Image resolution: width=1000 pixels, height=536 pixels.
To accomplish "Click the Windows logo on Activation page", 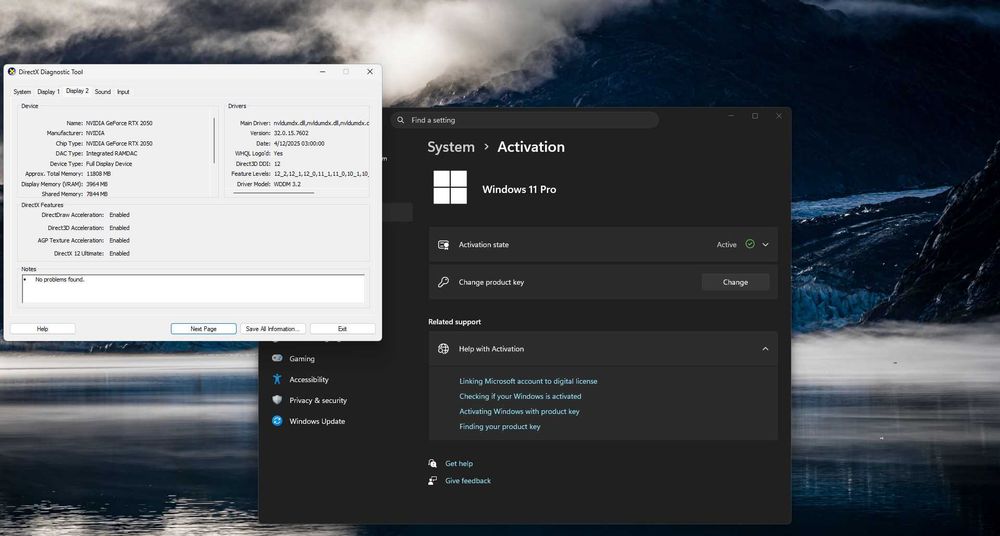I will pyautogui.click(x=450, y=187).
